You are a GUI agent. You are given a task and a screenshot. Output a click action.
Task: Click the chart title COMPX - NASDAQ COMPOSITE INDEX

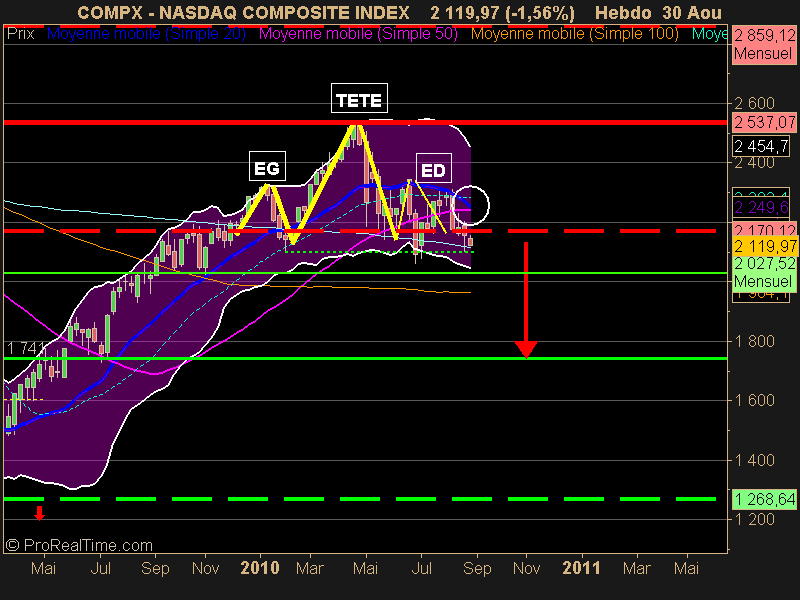(243, 12)
